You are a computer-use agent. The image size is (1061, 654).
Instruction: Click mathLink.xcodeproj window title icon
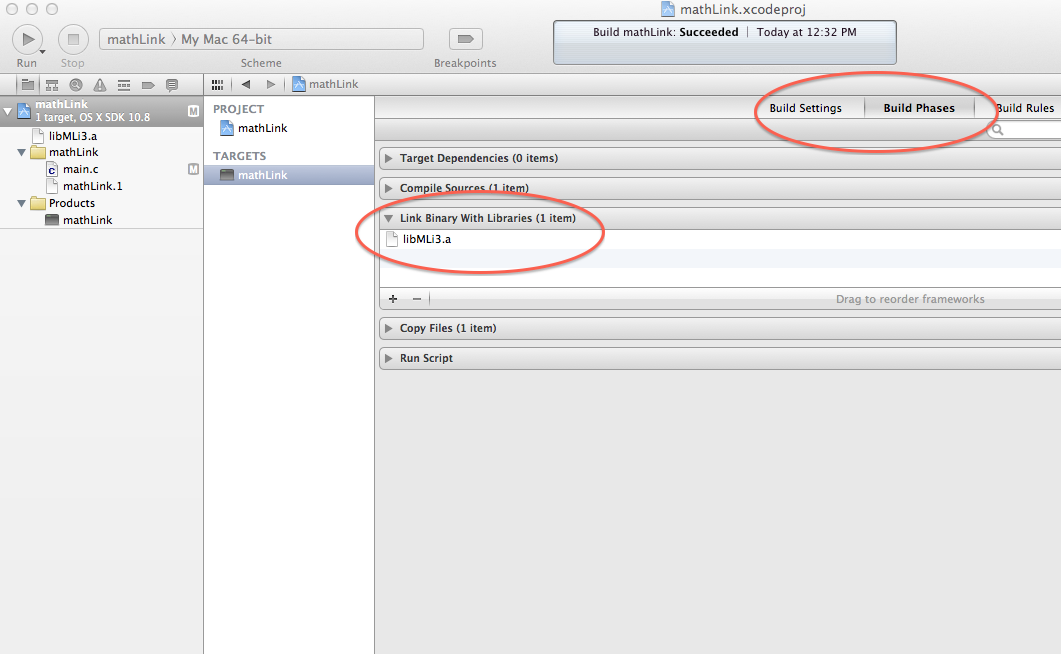668,9
